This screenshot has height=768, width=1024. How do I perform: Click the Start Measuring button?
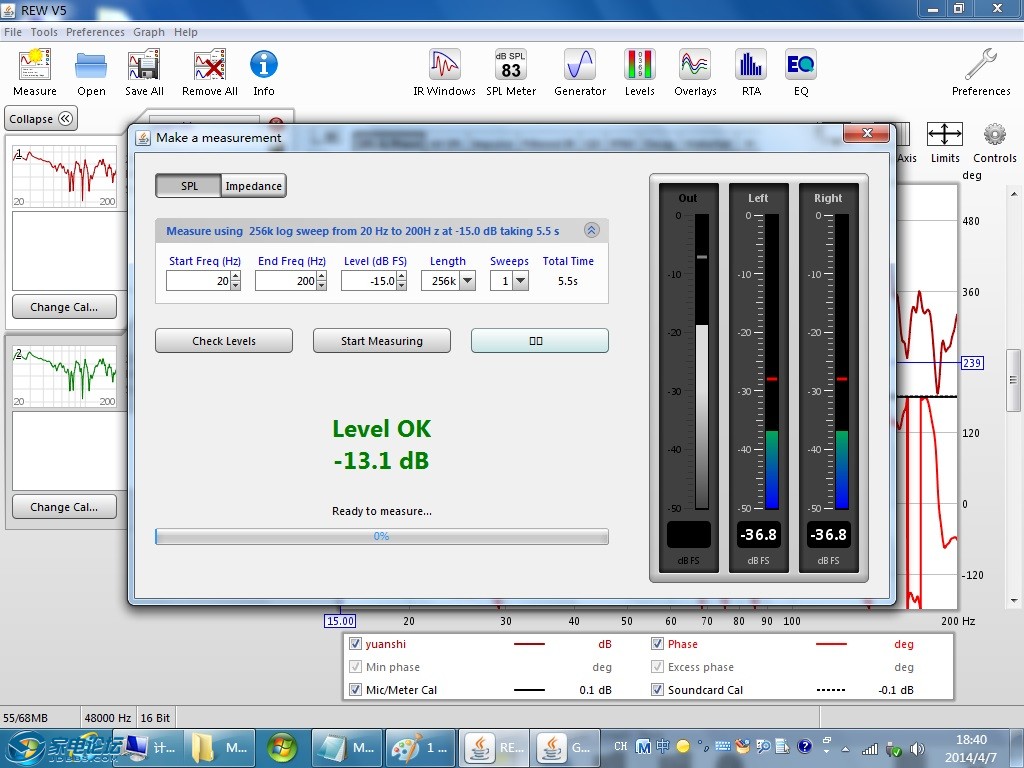(382, 341)
